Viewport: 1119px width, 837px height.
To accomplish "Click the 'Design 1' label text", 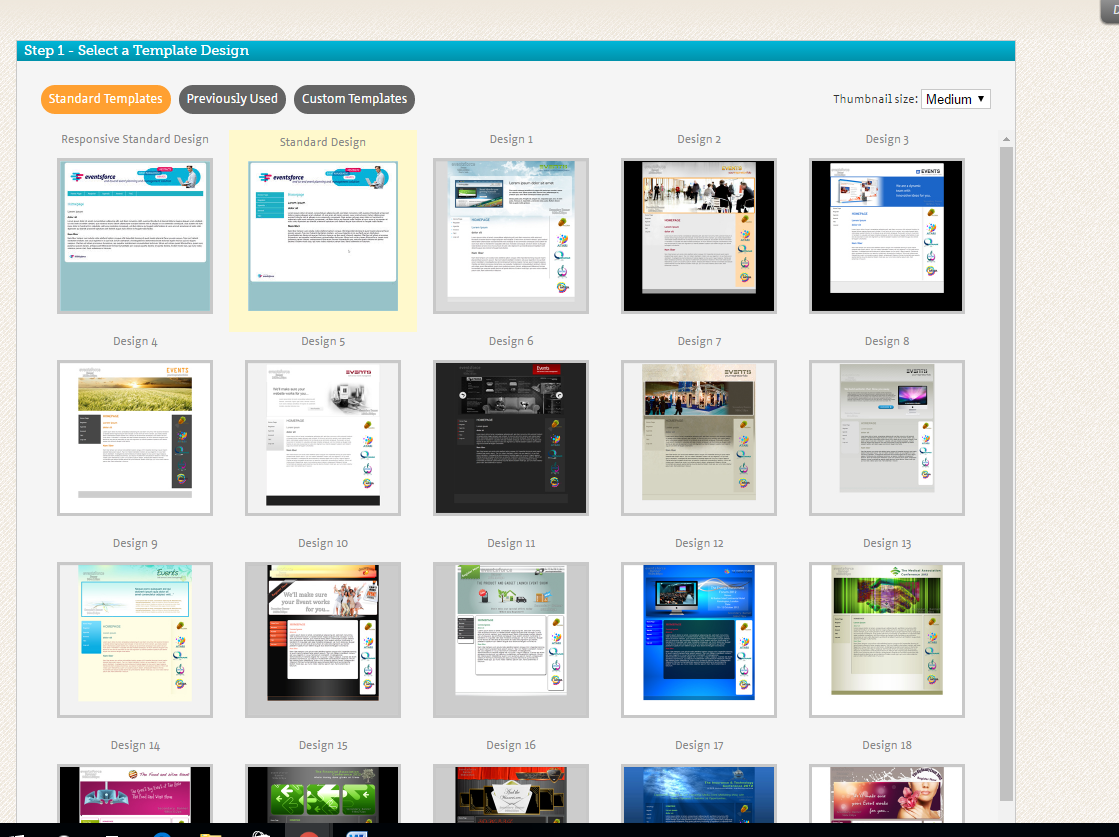I will (x=511, y=140).
